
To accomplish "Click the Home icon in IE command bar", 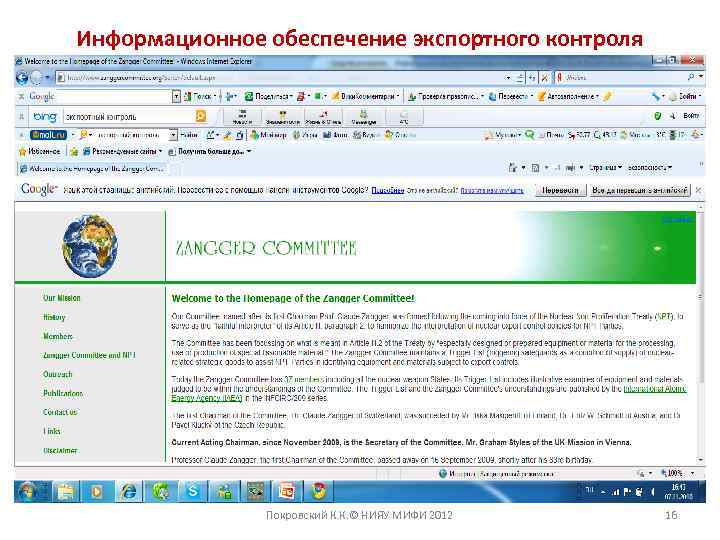I will point(512,168).
